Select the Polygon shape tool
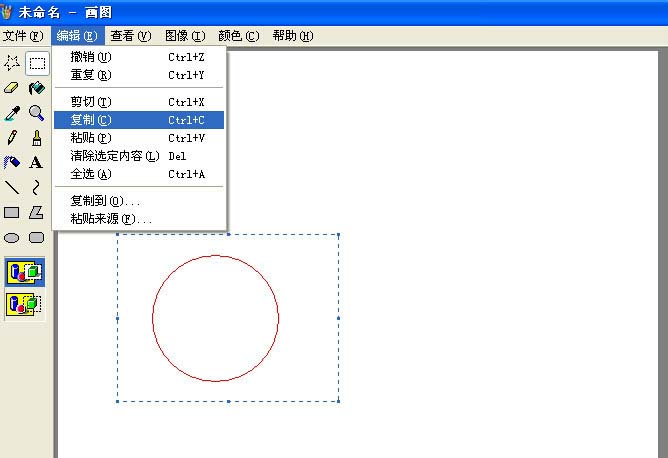Viewport: 668px width, 458px height. [x=37, y=213]
